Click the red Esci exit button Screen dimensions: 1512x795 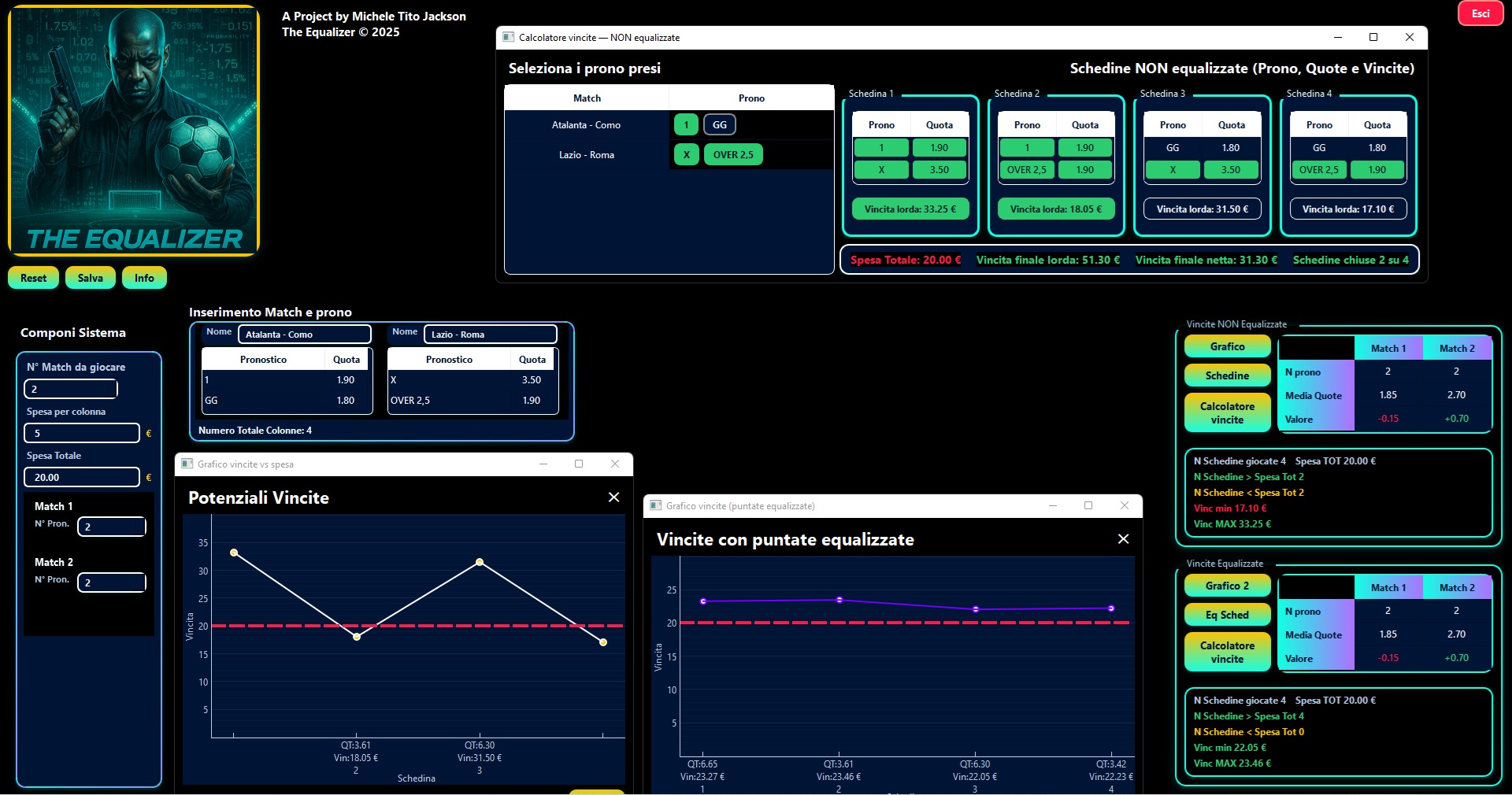coord(1480,13)
